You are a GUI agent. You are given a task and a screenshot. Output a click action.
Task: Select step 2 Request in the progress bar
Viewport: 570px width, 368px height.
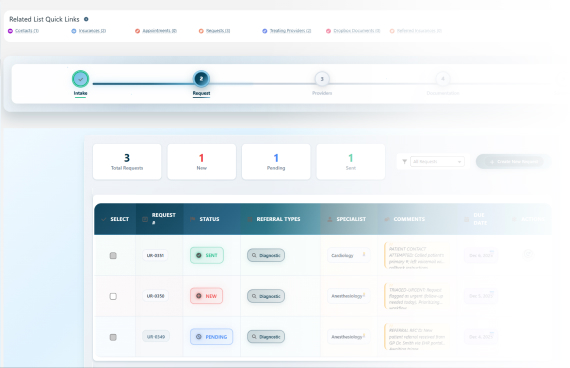pyautogui.click(x=201, y=79)
